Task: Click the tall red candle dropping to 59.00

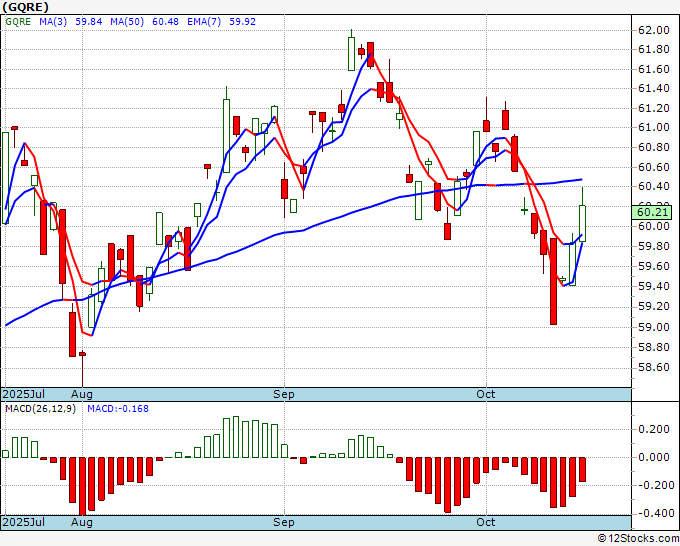Action: click(553, 281)
